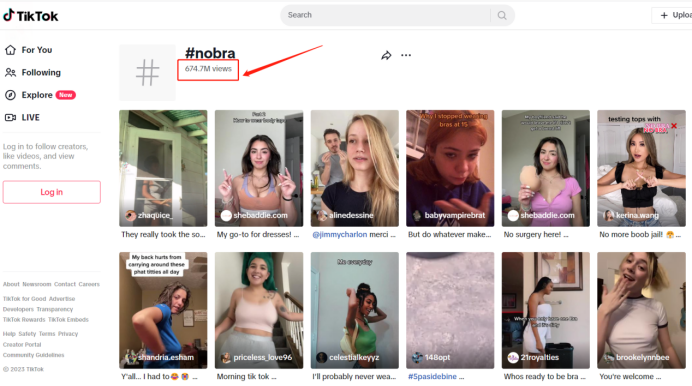Click the zhaquice_ profile avatar
The image size is (692, 386).
click(x=131, y=215)
